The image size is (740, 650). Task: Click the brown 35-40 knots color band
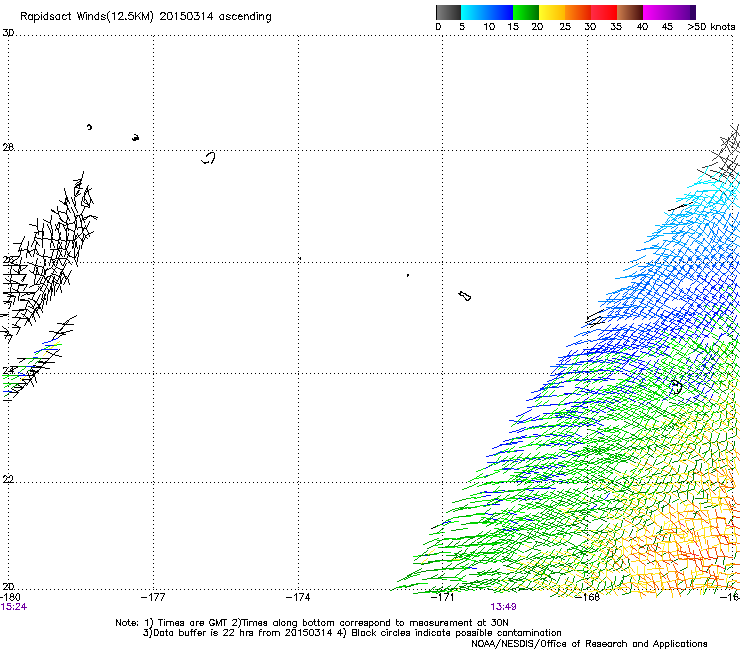[x=630, y=12]
